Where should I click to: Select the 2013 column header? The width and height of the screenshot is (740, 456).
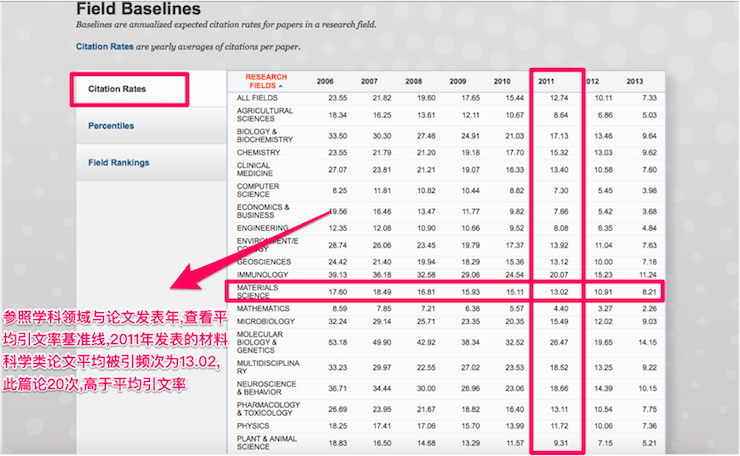[635, 81]
